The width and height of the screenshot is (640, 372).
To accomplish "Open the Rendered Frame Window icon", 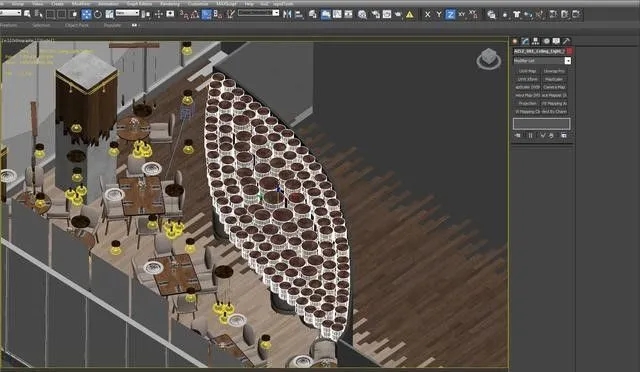I will click(387, 15).
